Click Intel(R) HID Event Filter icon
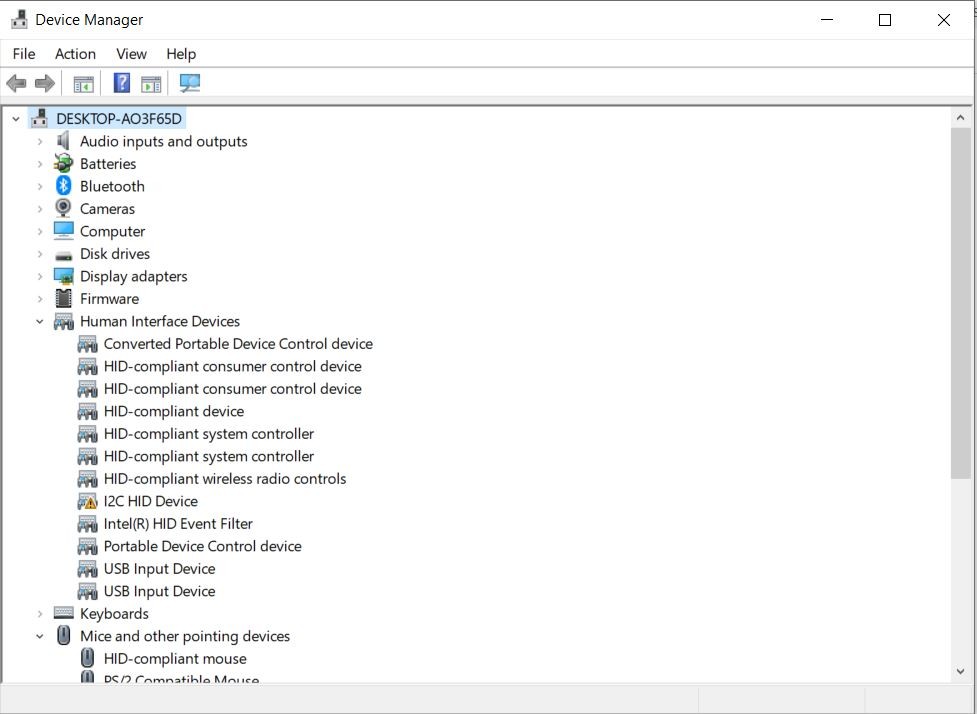The width and height of the screenshot is (977, 714). [87, 524]
